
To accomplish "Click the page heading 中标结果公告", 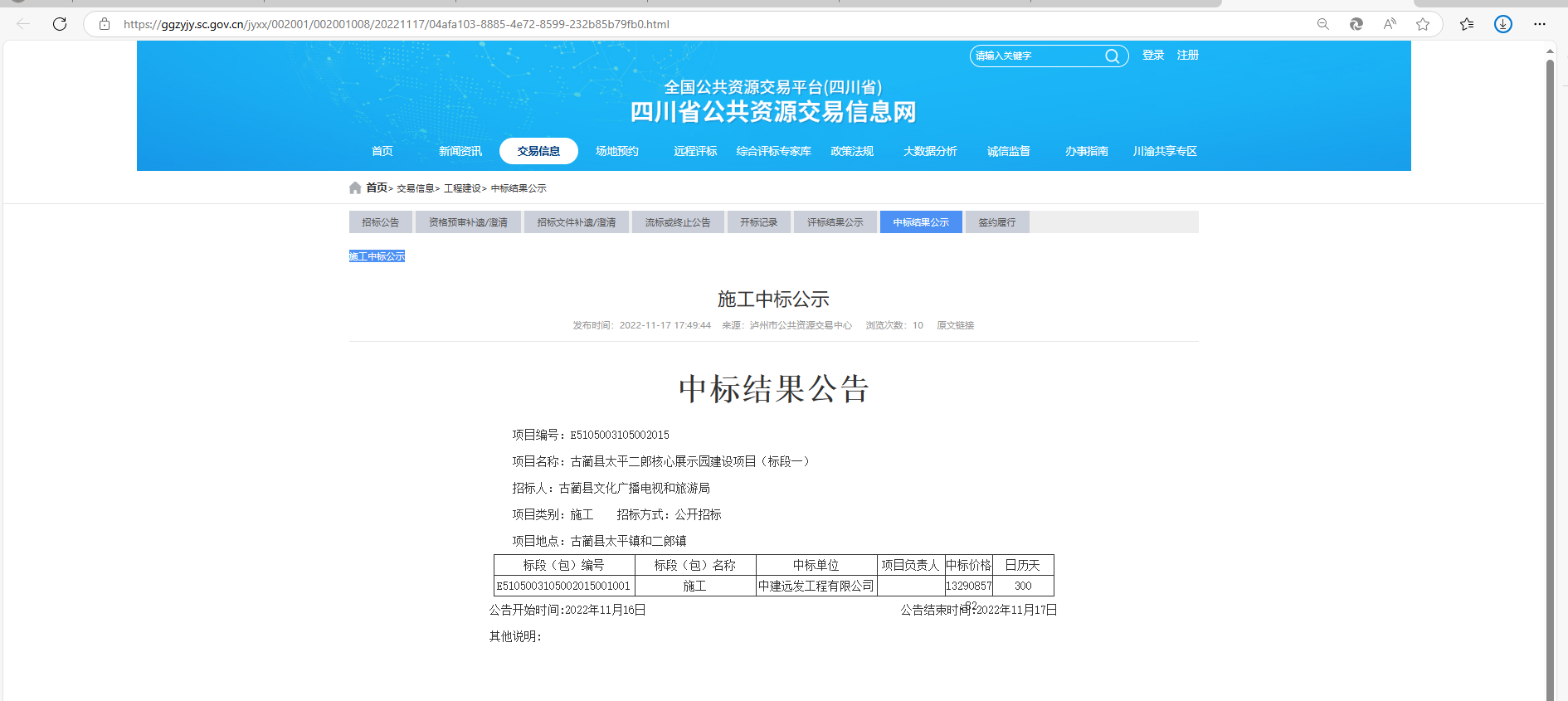I will pos(773,389).
